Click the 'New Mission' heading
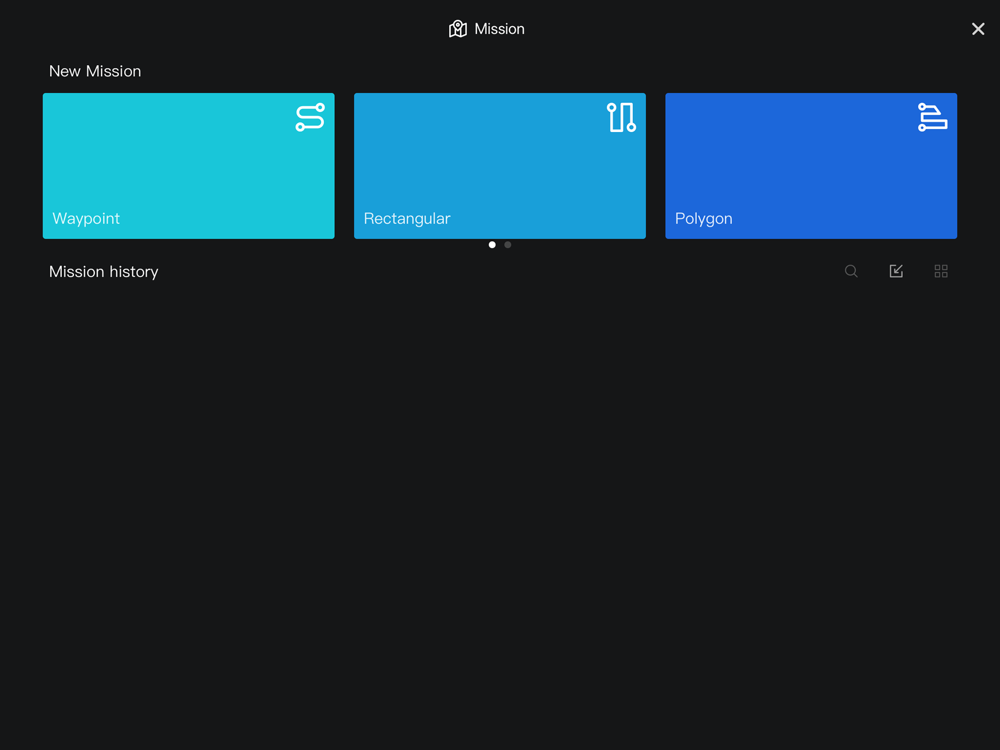This screenshot has width=1000, height=750. click(95, 71)
